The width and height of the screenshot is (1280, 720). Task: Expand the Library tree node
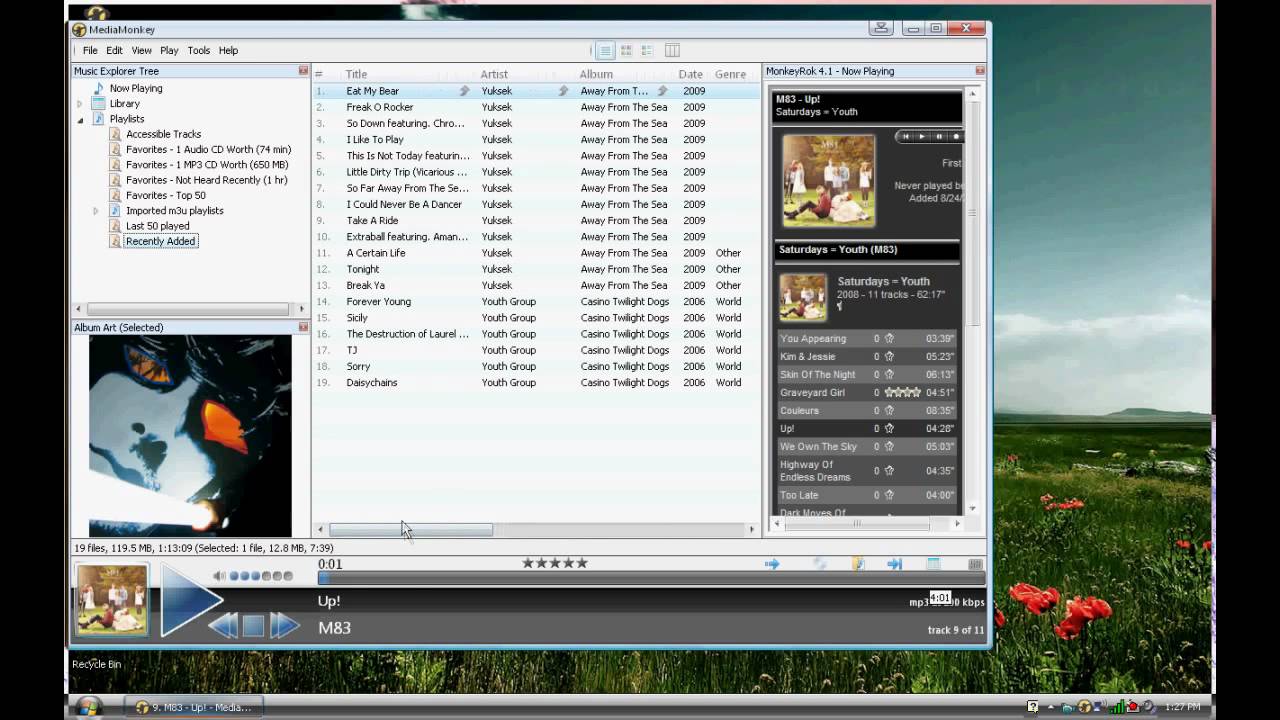80,104
